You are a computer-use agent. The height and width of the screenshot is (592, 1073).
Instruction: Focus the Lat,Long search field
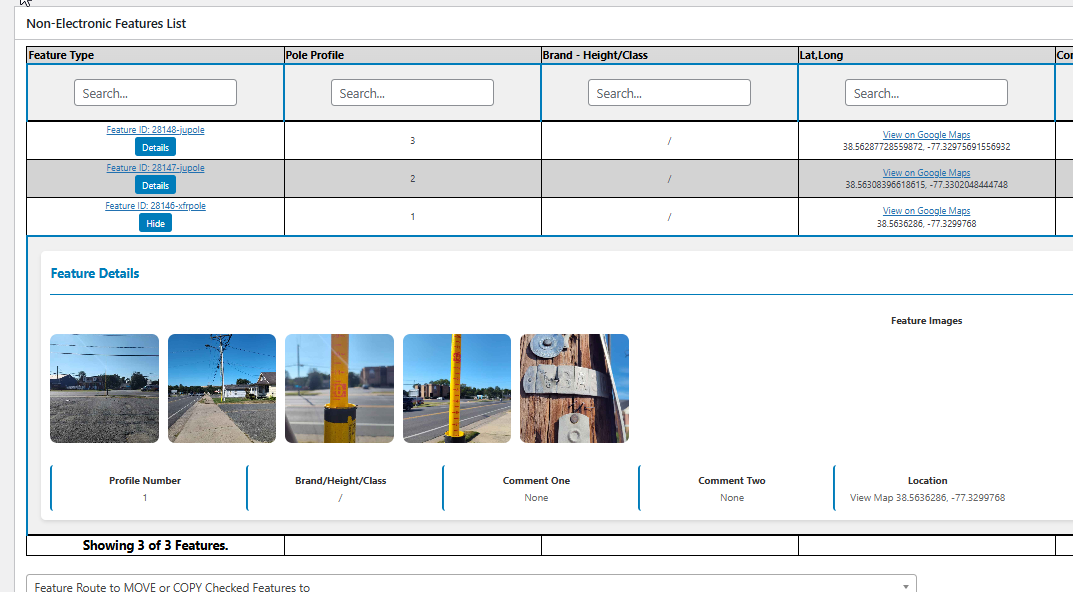tap(926, 92)
